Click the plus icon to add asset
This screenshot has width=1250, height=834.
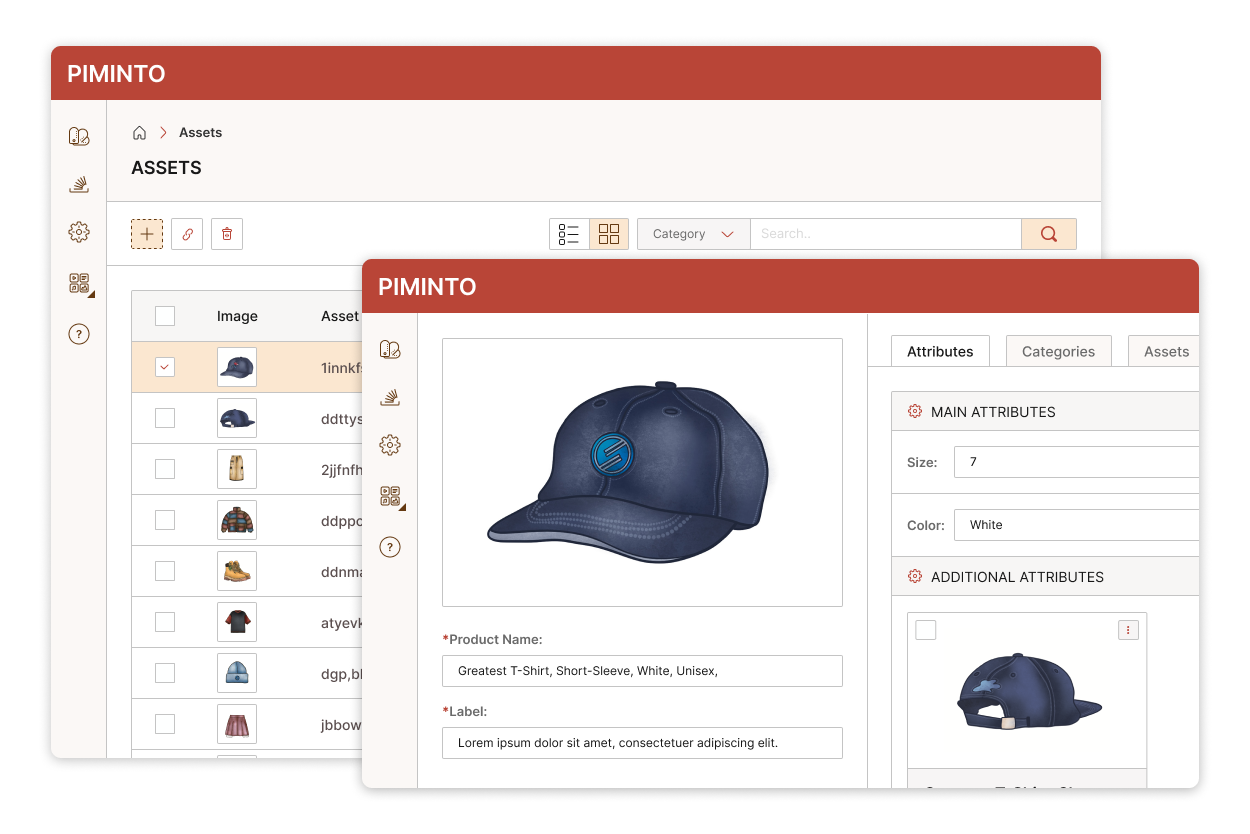point(147,234)
